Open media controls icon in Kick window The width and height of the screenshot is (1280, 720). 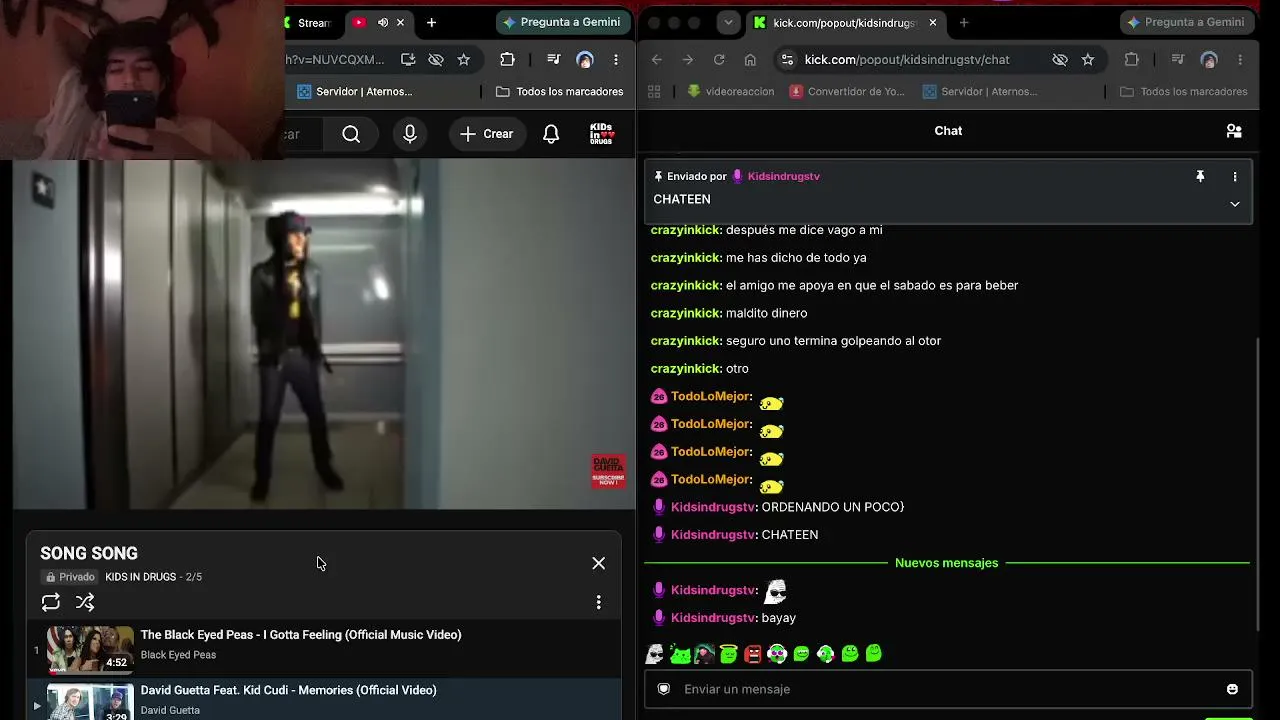pyautogui.click(x=1178, y=60)
